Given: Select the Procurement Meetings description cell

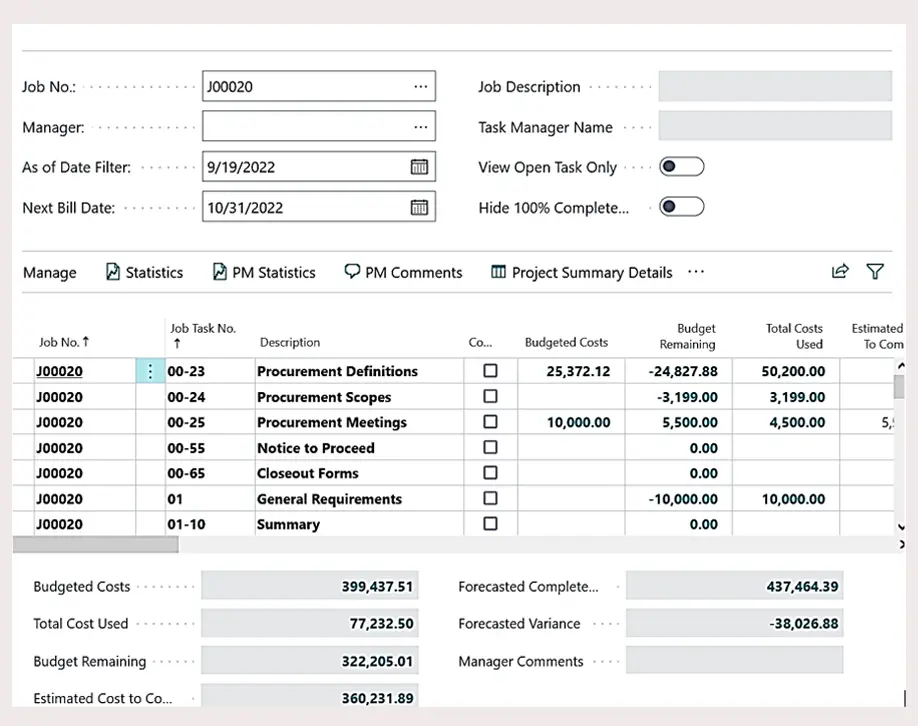Looking at the screenshot, I should [359, 422].
